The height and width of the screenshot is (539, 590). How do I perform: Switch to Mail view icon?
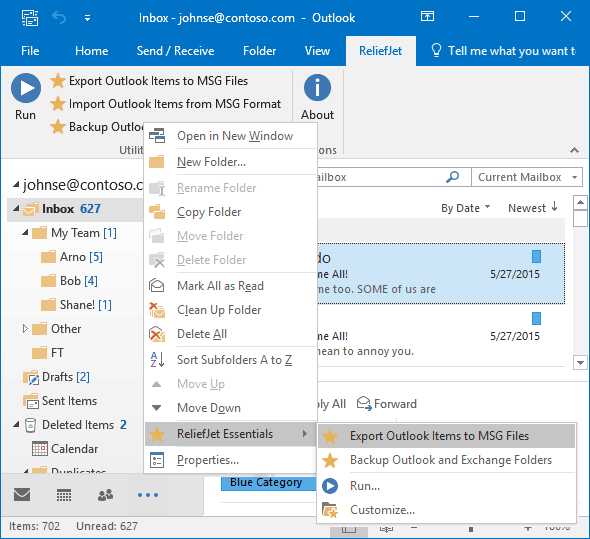(22, 495)
